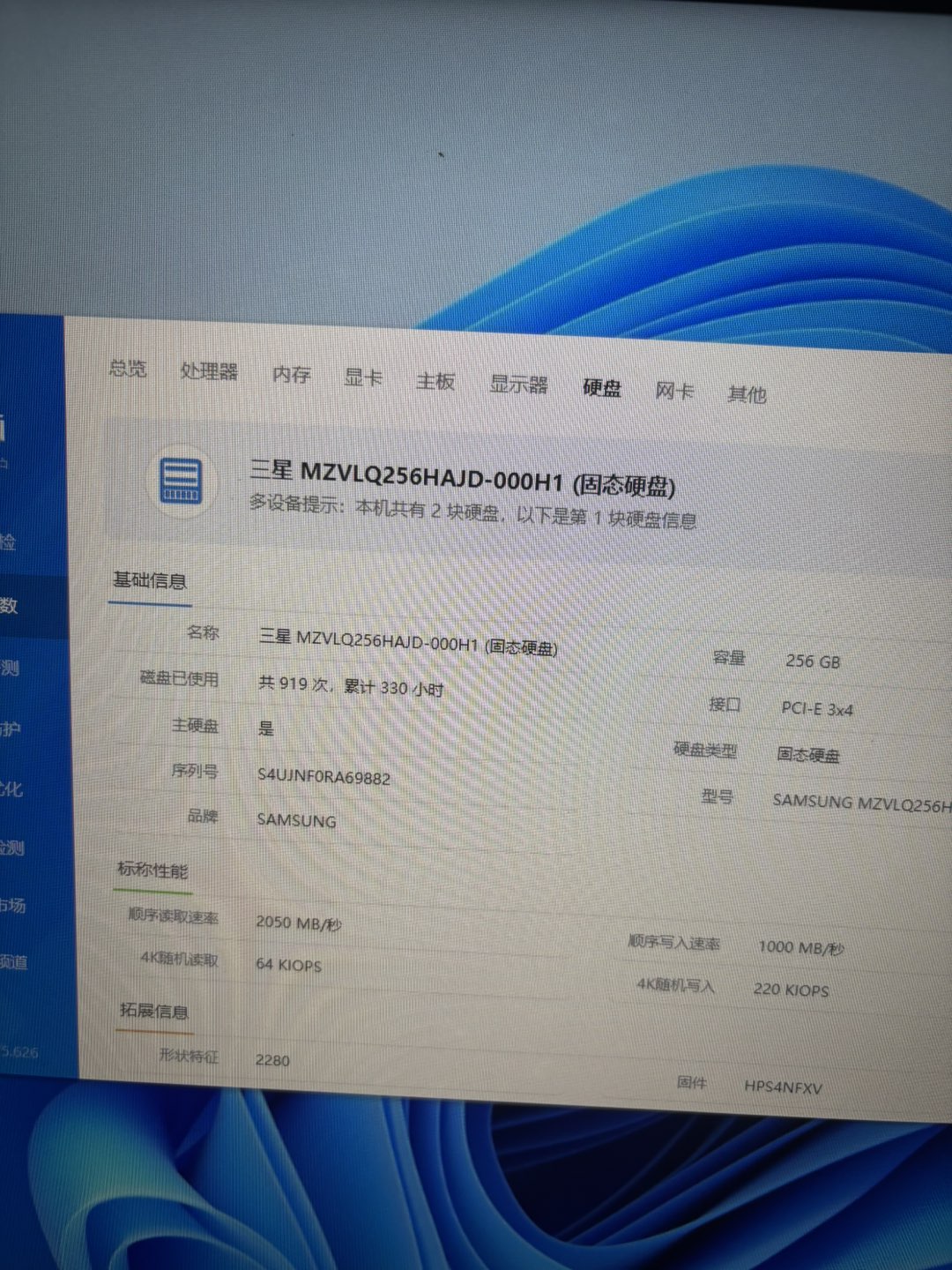Viewport: 952px width, 1270px height.
Task: Select the 内存 tab
Action: pyautogui.click(x=292, y=375)
